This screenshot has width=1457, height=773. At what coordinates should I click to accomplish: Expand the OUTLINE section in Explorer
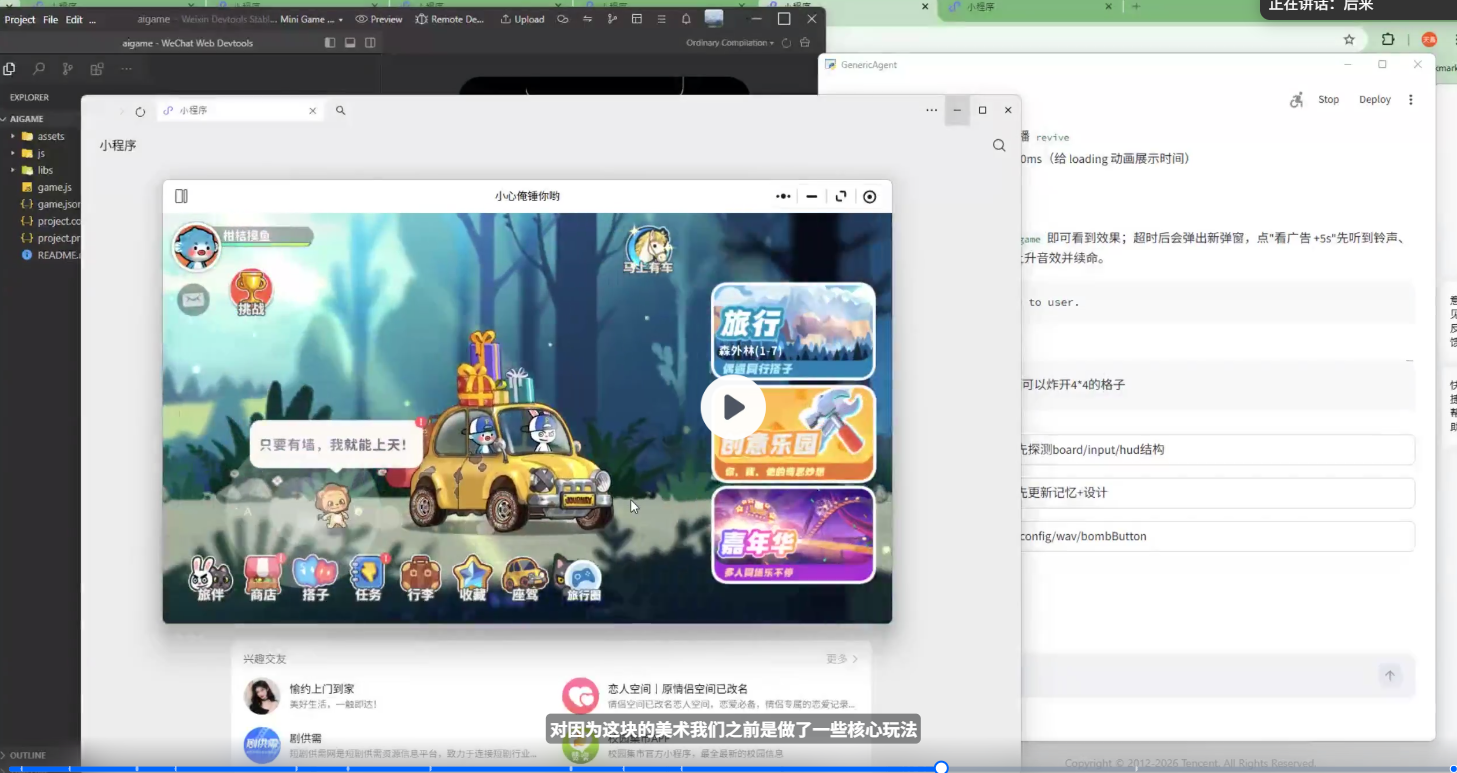(25, 755)
